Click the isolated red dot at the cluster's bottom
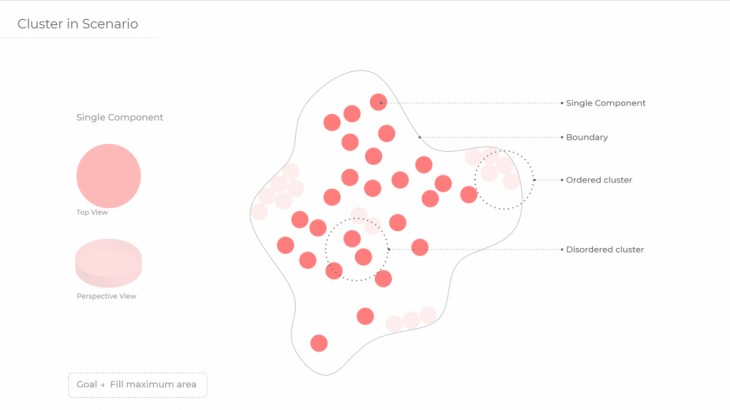730x410 pixels. (x=319, y=343)
